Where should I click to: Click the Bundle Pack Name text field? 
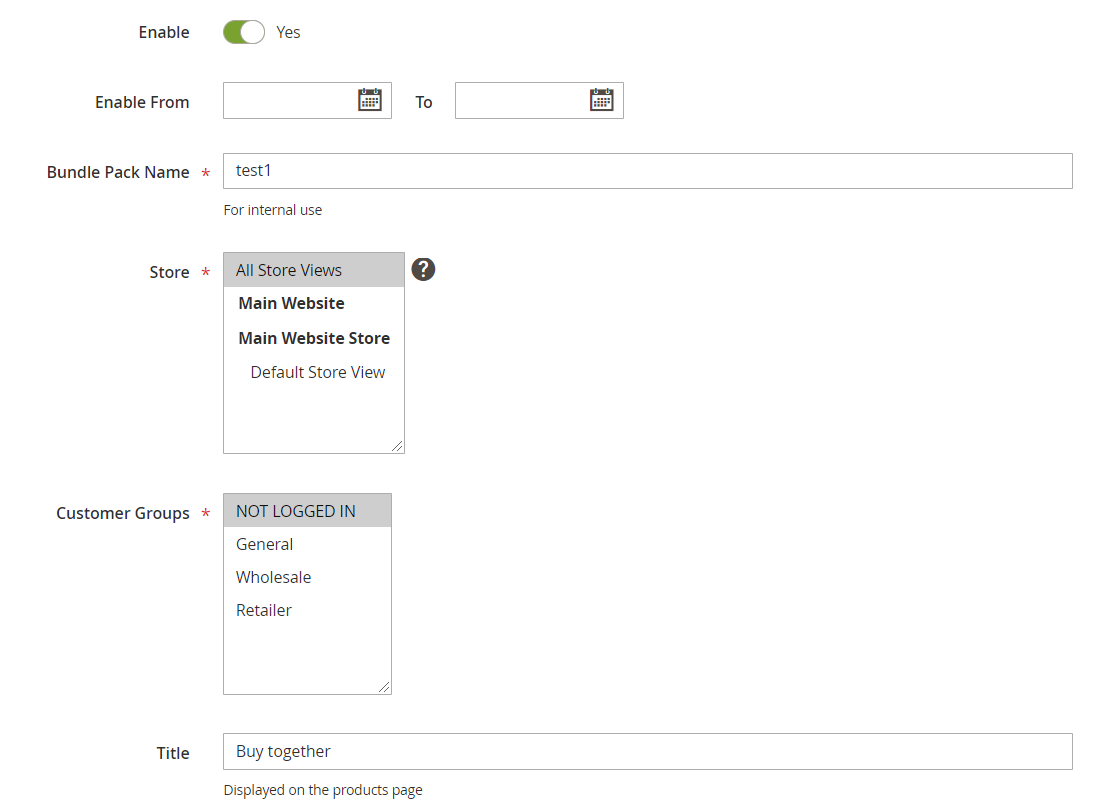coord(647,171)
